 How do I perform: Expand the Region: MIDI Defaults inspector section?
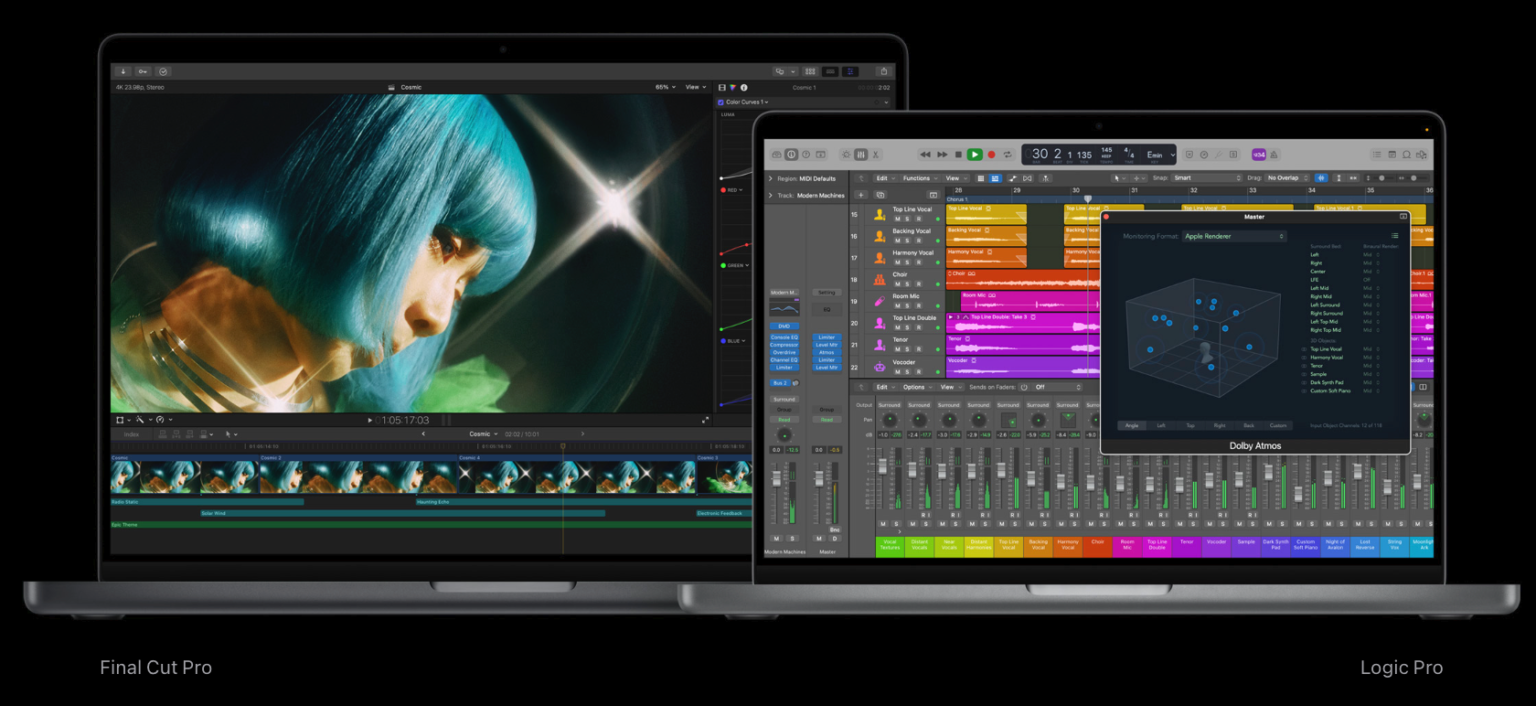[x=770, y=179]
